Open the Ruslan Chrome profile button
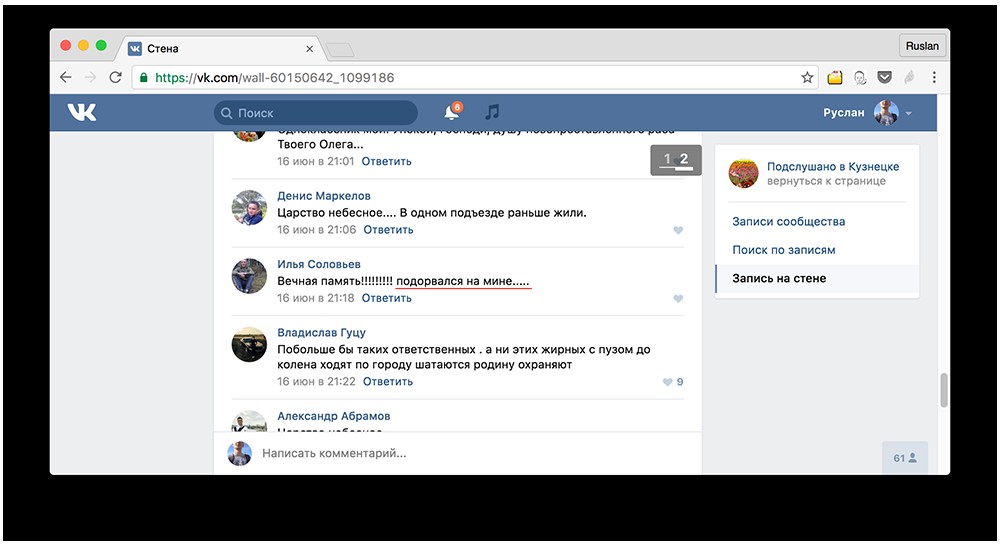This screenshot has width=1000, height=546. pyautogui.click(x=922, y=46)
